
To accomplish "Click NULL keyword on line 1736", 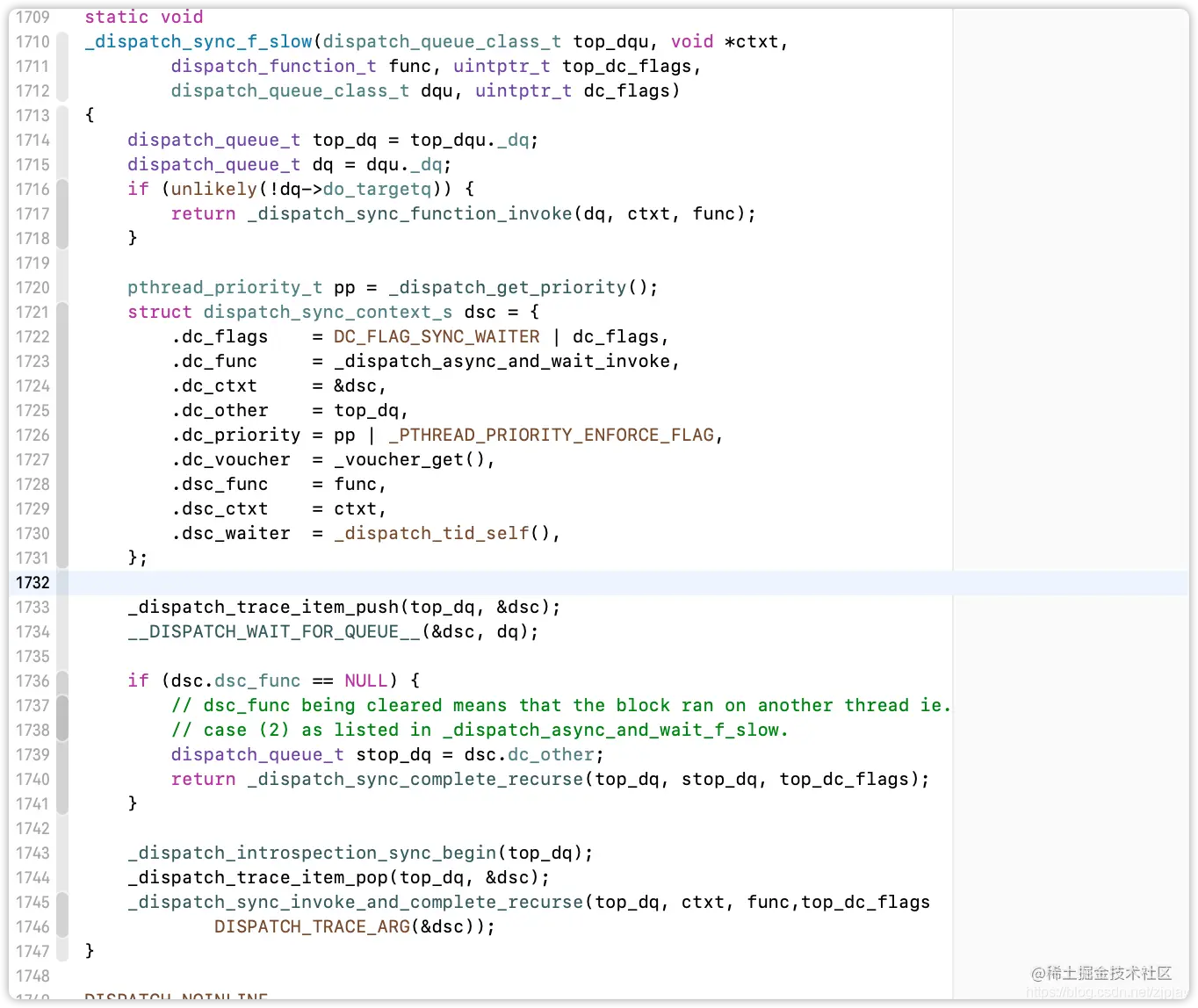I will pyautogui.click(x=365, y=680).
